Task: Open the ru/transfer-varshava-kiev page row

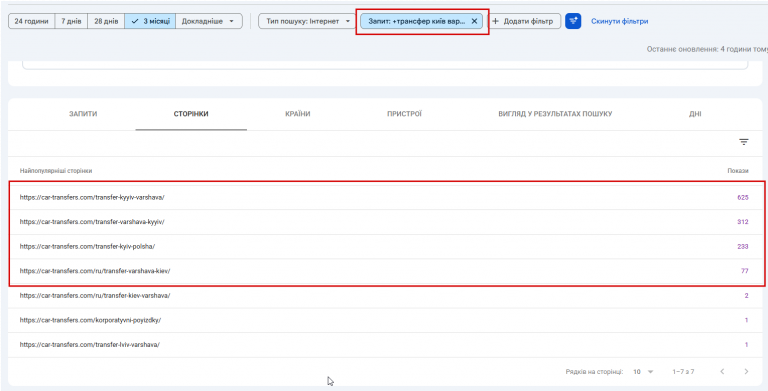Action: 386,271
